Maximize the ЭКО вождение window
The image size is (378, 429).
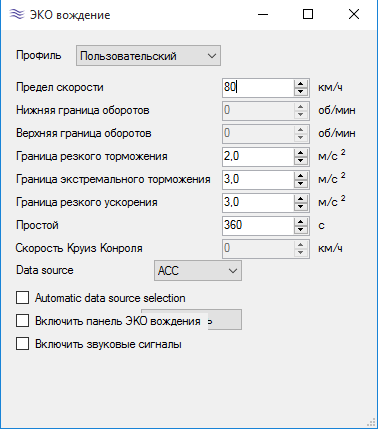[308, 14]
